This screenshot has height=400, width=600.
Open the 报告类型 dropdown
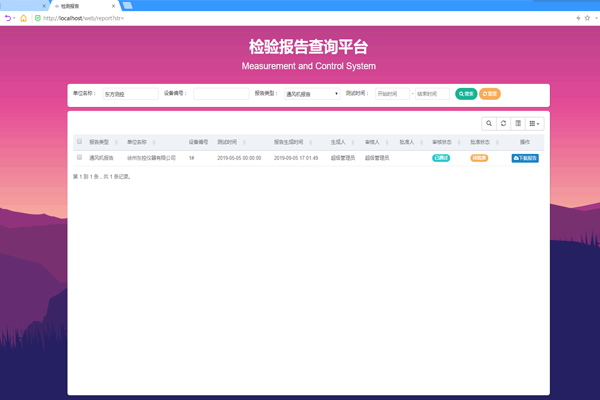[x=312, y=94]
